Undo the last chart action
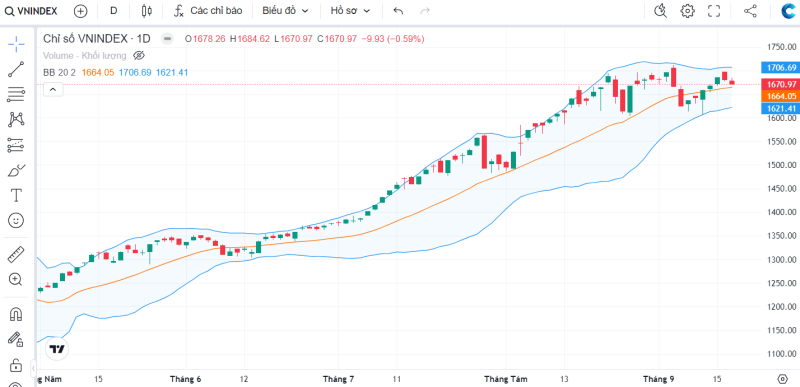800x387 pixels. pos(398,11)
